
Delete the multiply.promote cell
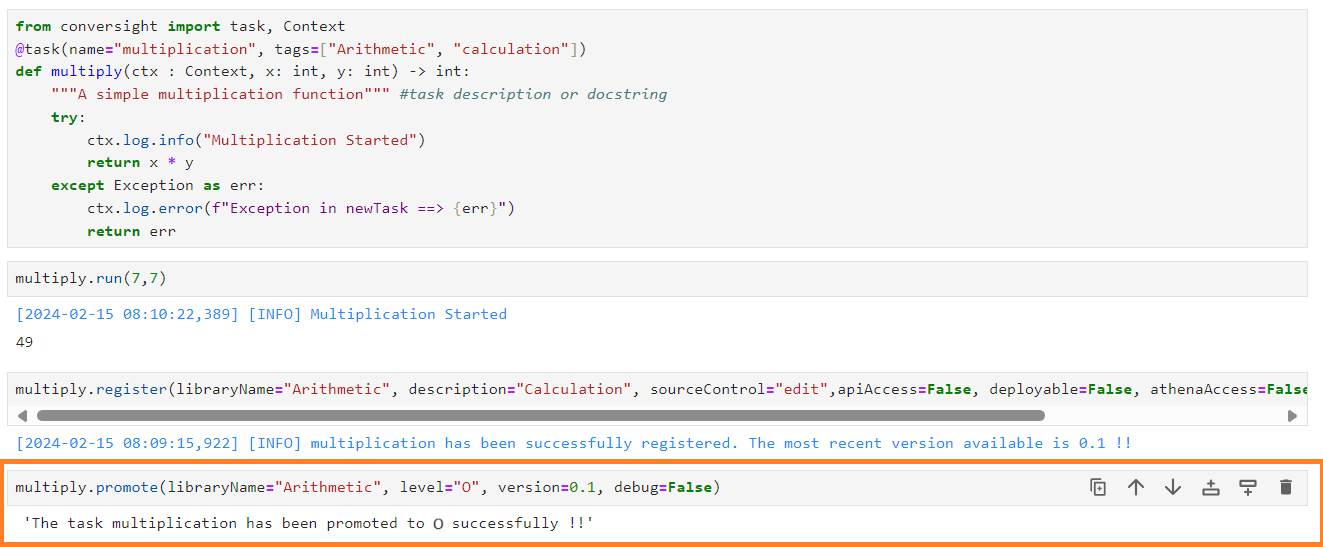1286,487
